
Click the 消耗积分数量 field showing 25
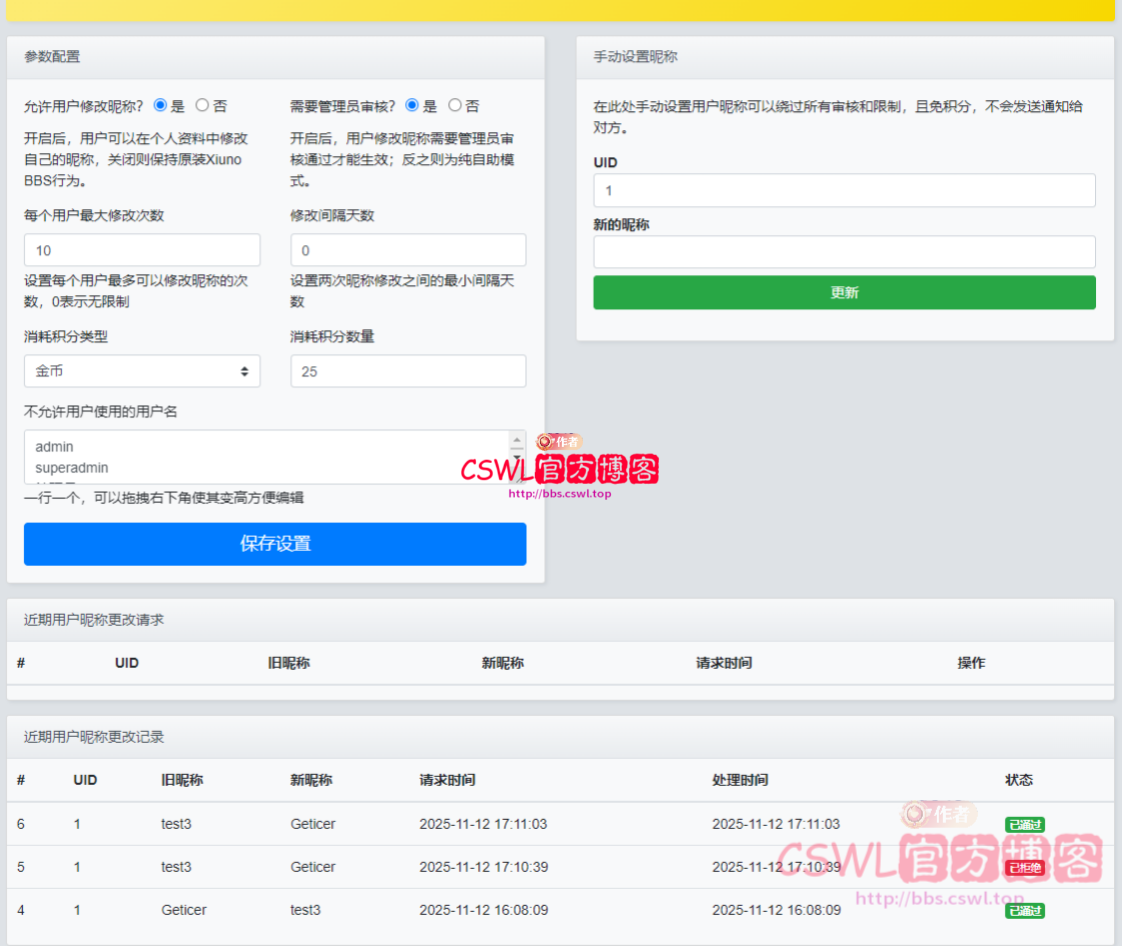click(x=408, y=370)
